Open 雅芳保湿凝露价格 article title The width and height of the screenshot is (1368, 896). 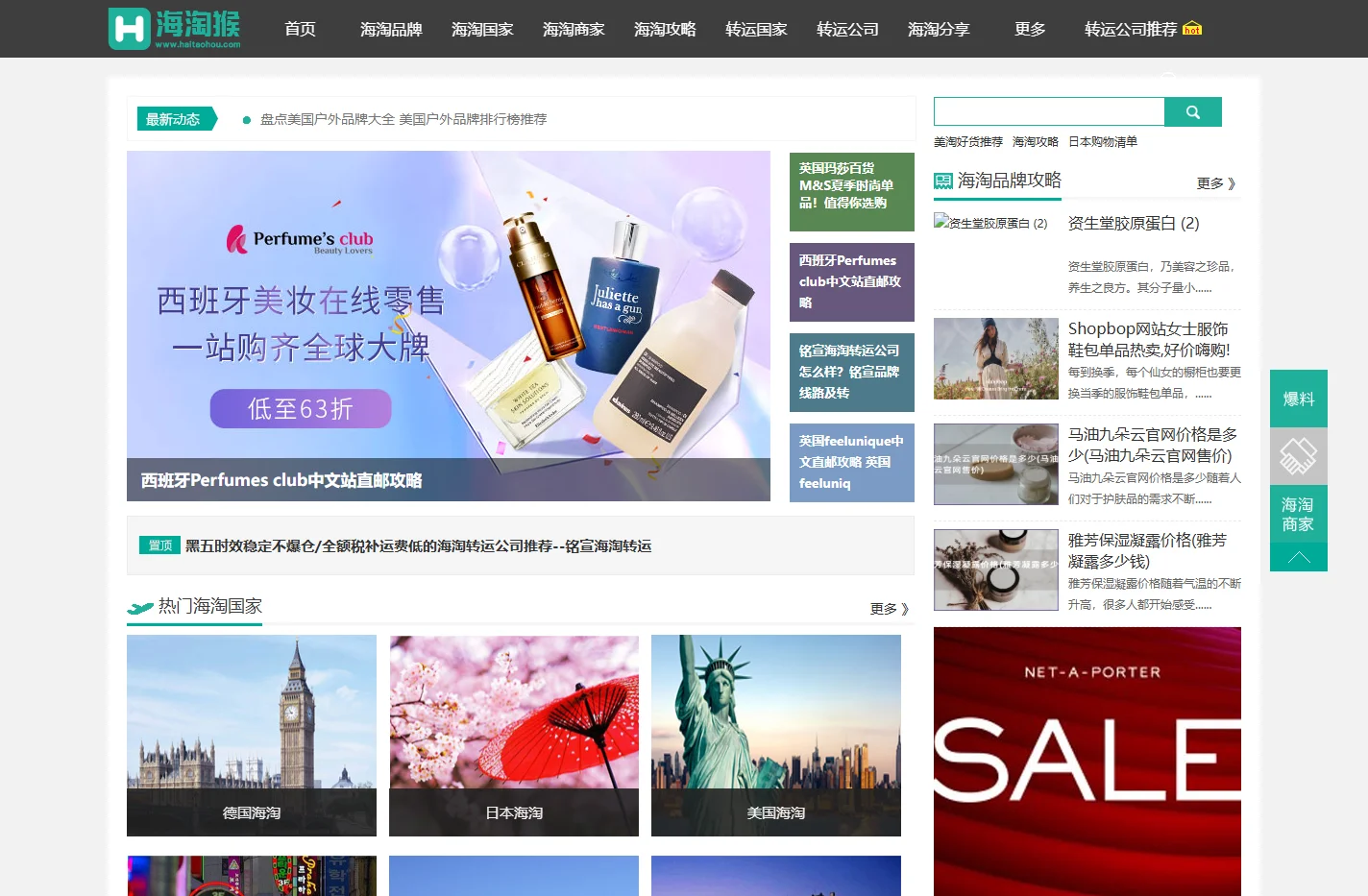1147,550
